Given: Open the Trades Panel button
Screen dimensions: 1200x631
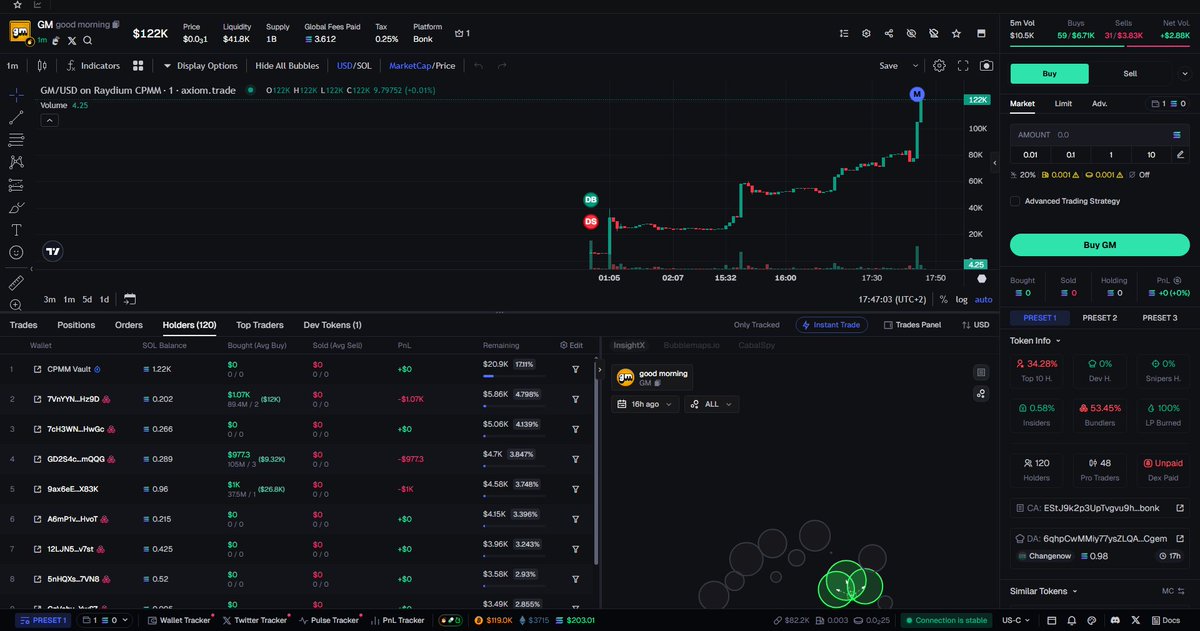Looking at the screenshot, I should pos(912,325).
